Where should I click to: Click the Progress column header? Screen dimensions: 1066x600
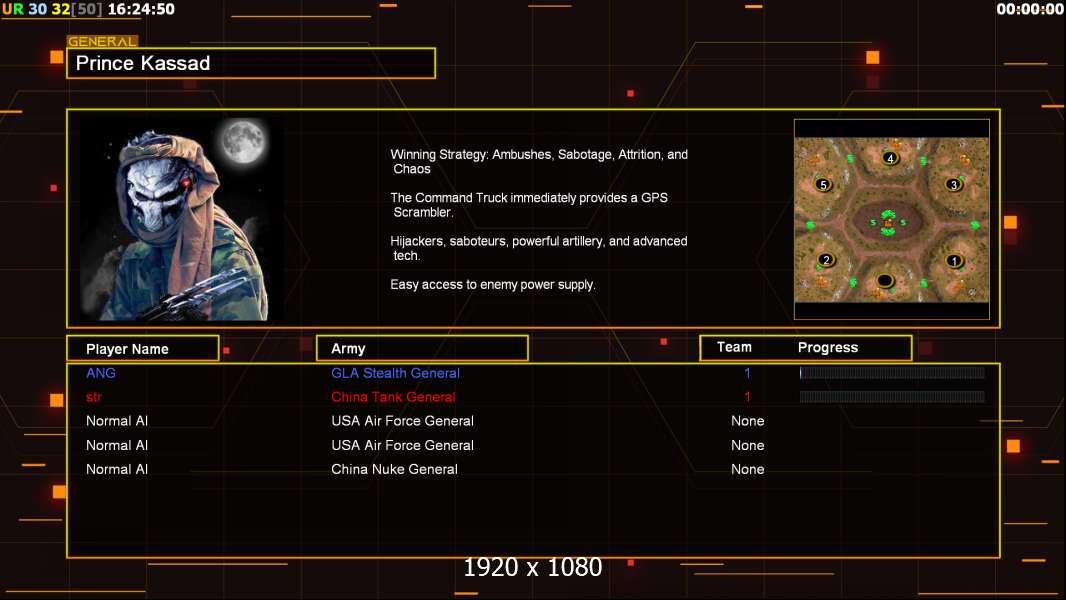(x=827, y=347)
